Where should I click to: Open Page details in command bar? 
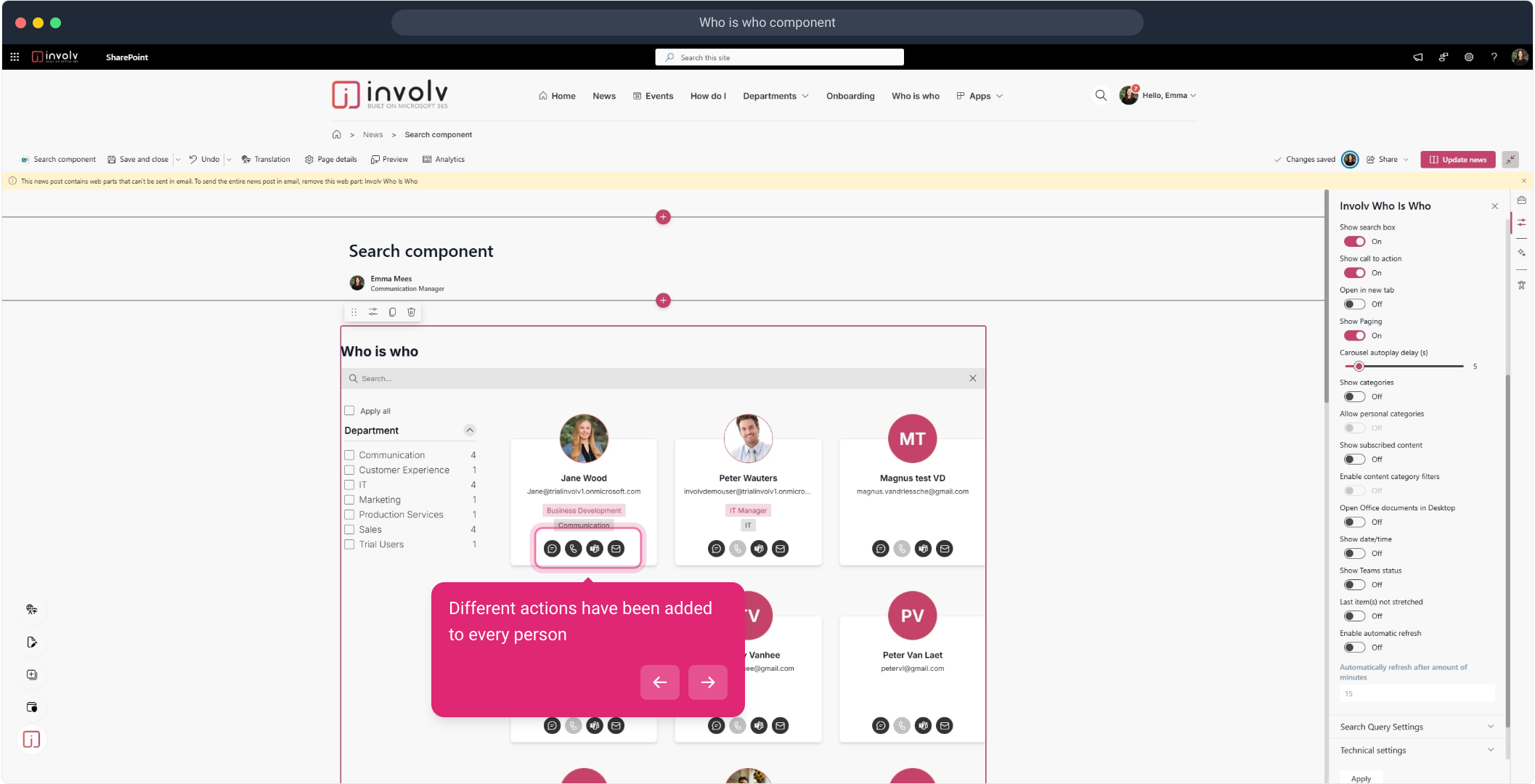(331, 160)
